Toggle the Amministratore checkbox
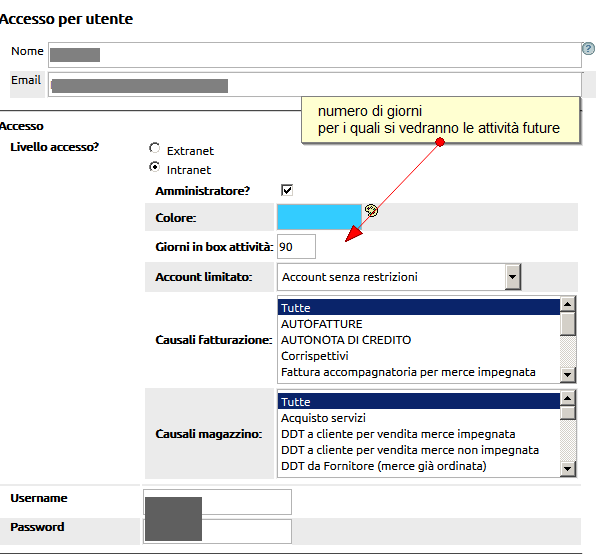The width and height of the screenshot is (600, 554). pyautogui.click(x=287, y=190)
